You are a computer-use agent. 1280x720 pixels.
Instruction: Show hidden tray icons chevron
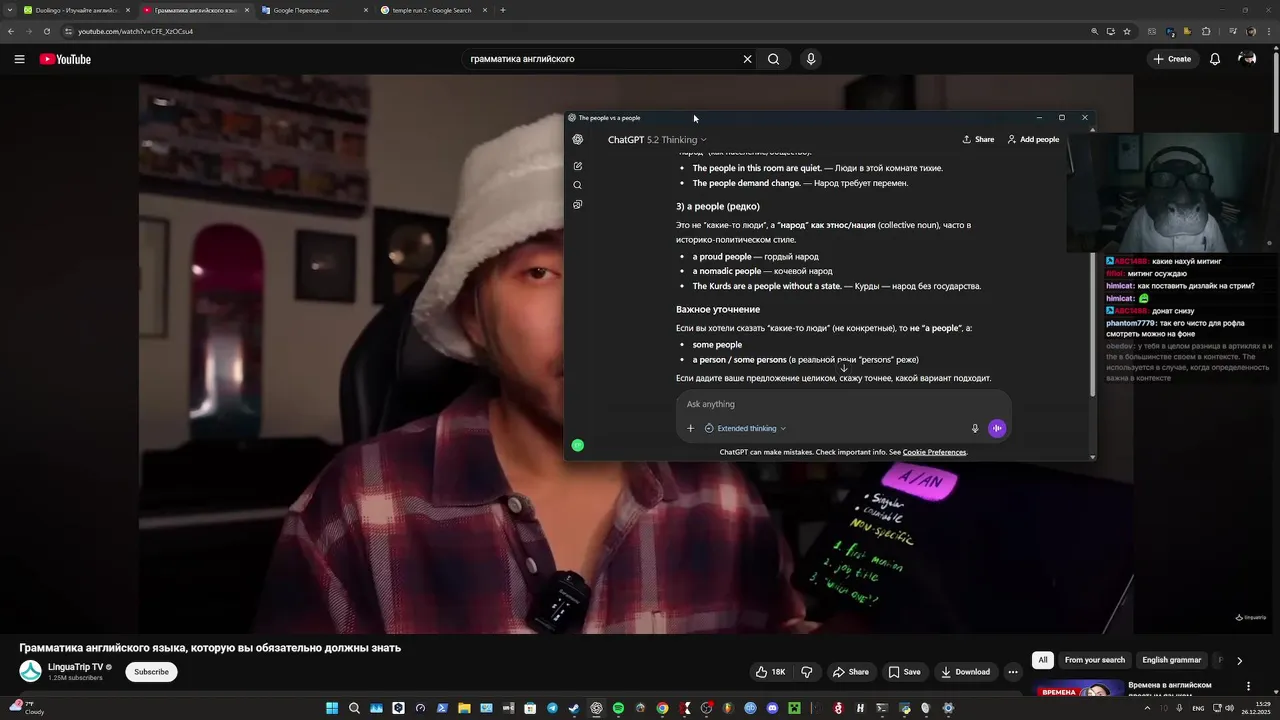1146,709
